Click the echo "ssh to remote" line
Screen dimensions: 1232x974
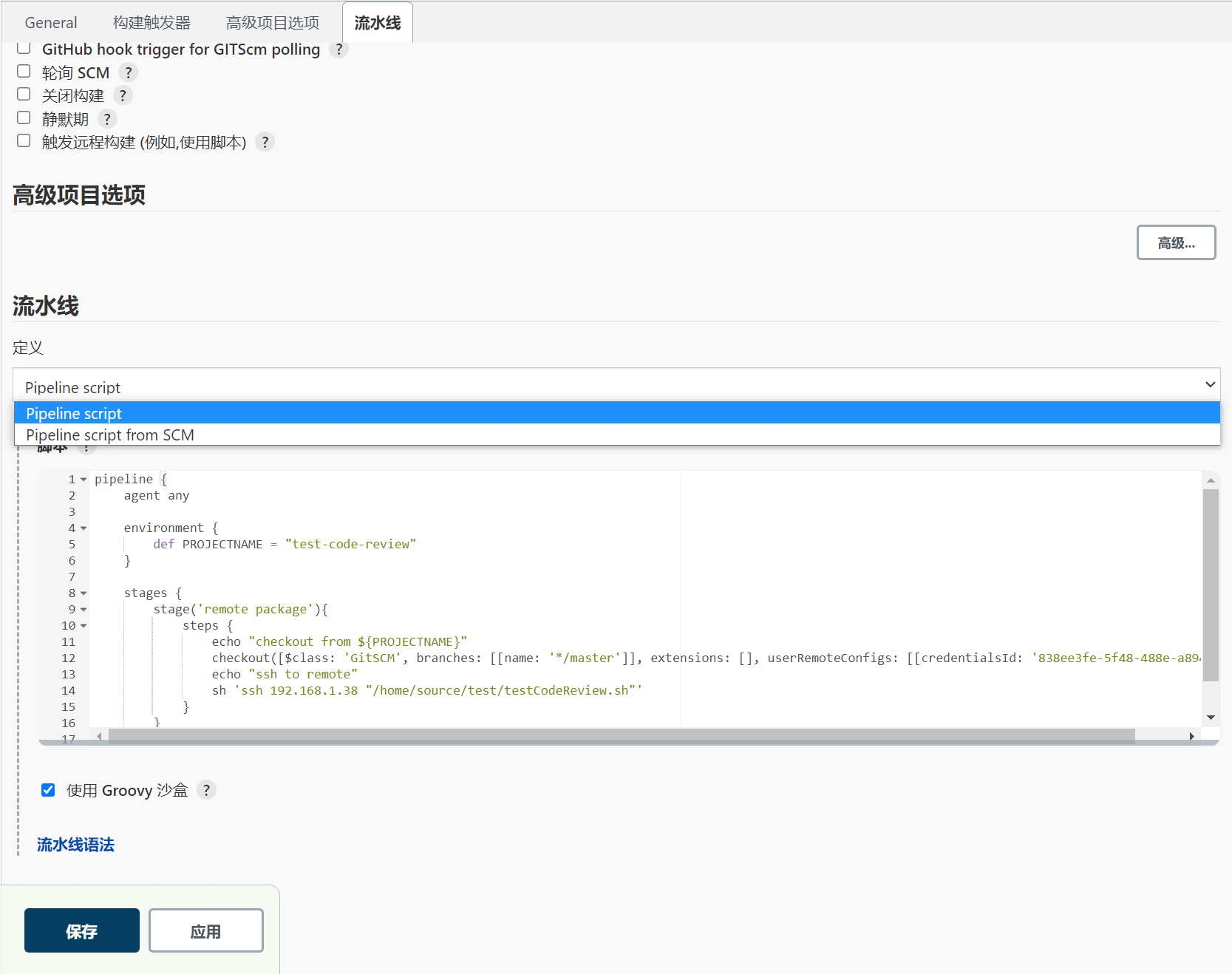point(285,675)
